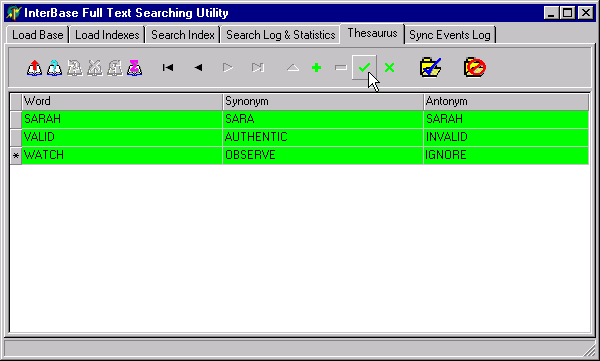Viewport: 600px width, 361px height.
Task: Open the Sync Events Log tab
Action: pos(450,35)
